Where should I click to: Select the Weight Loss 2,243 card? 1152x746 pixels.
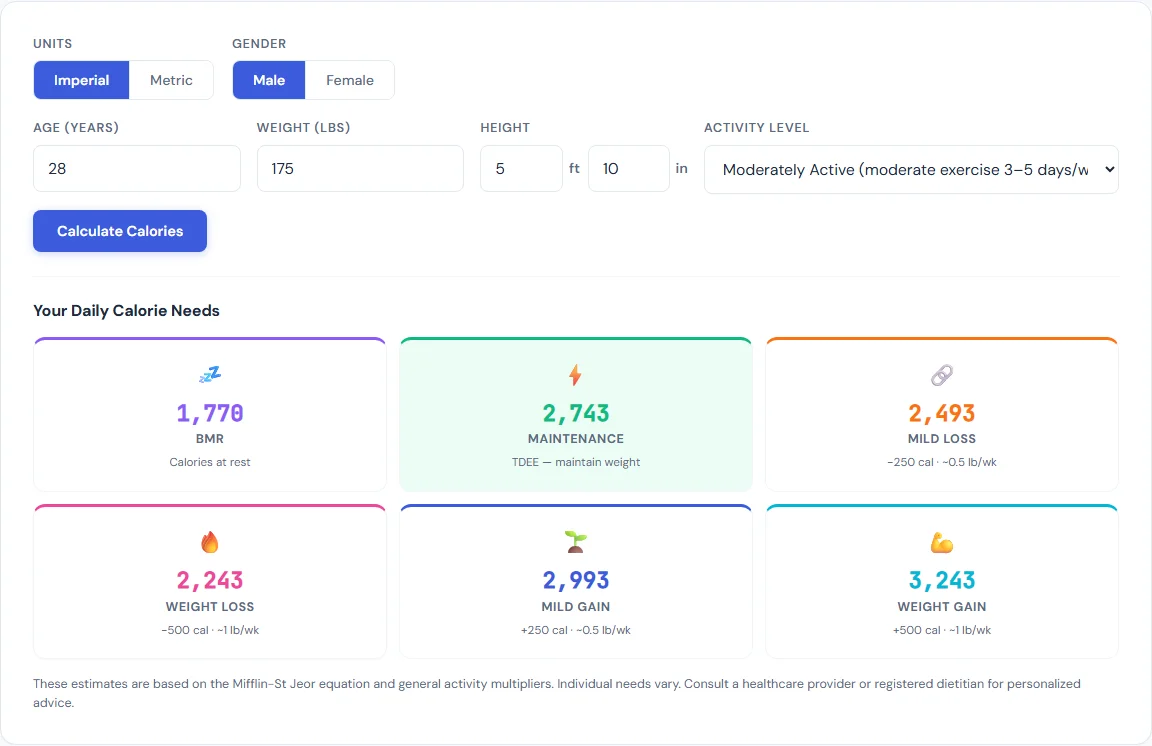click(x=209, y=581)
